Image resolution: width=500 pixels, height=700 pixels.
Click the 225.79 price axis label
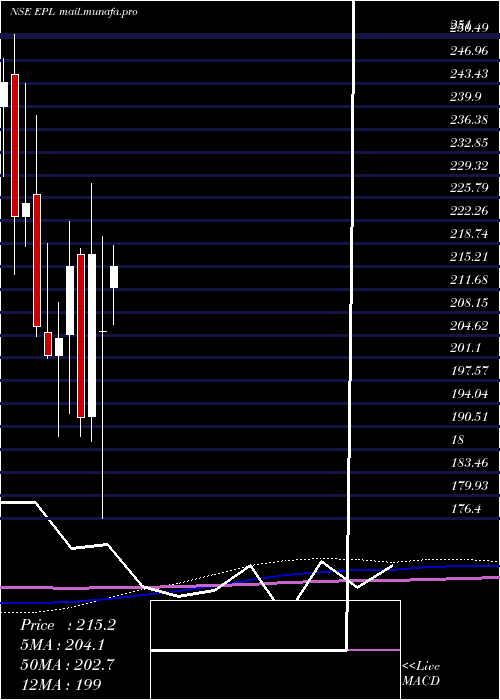point(469,188)
